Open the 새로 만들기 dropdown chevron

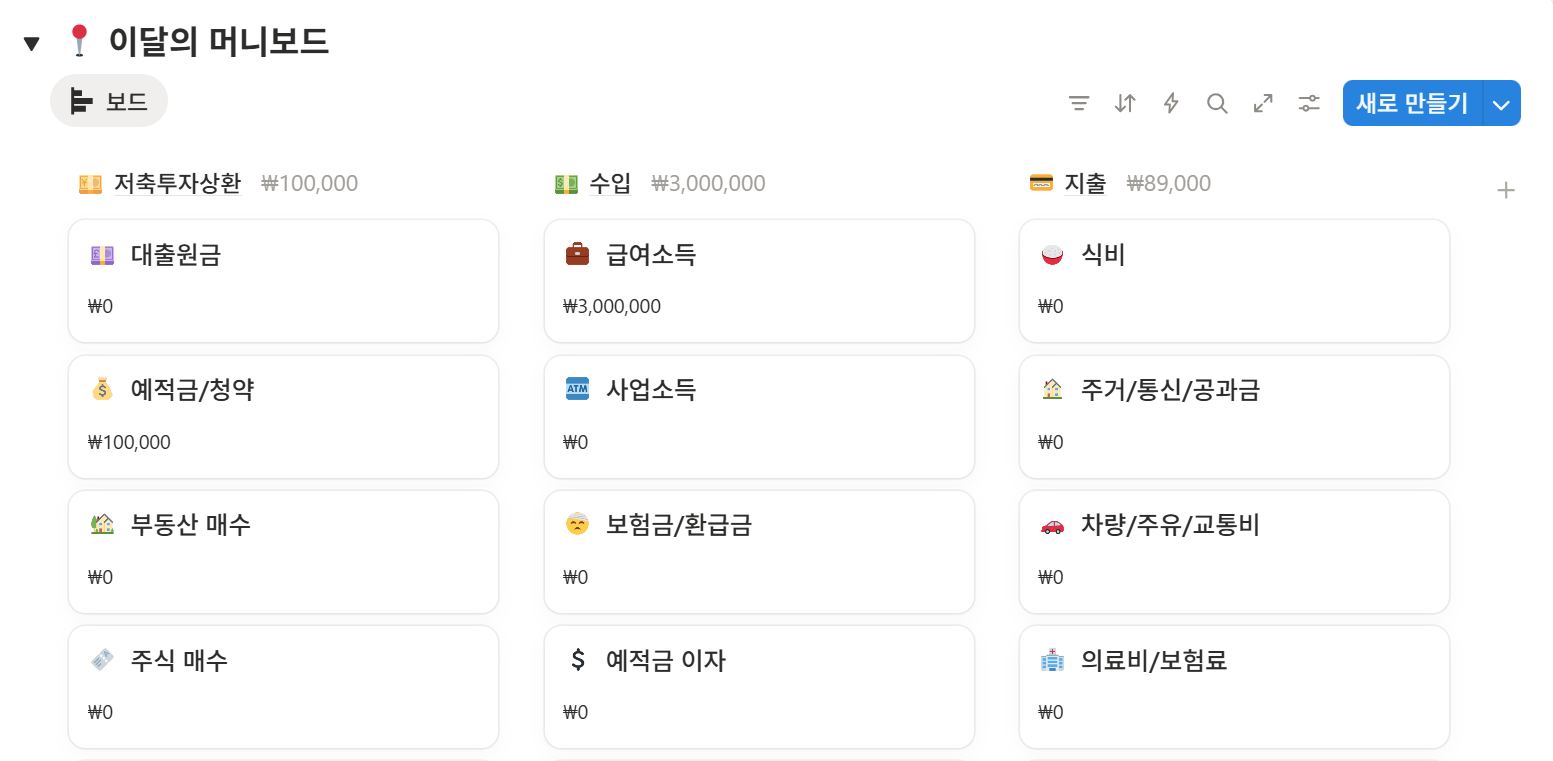(x=1500, y=103)
